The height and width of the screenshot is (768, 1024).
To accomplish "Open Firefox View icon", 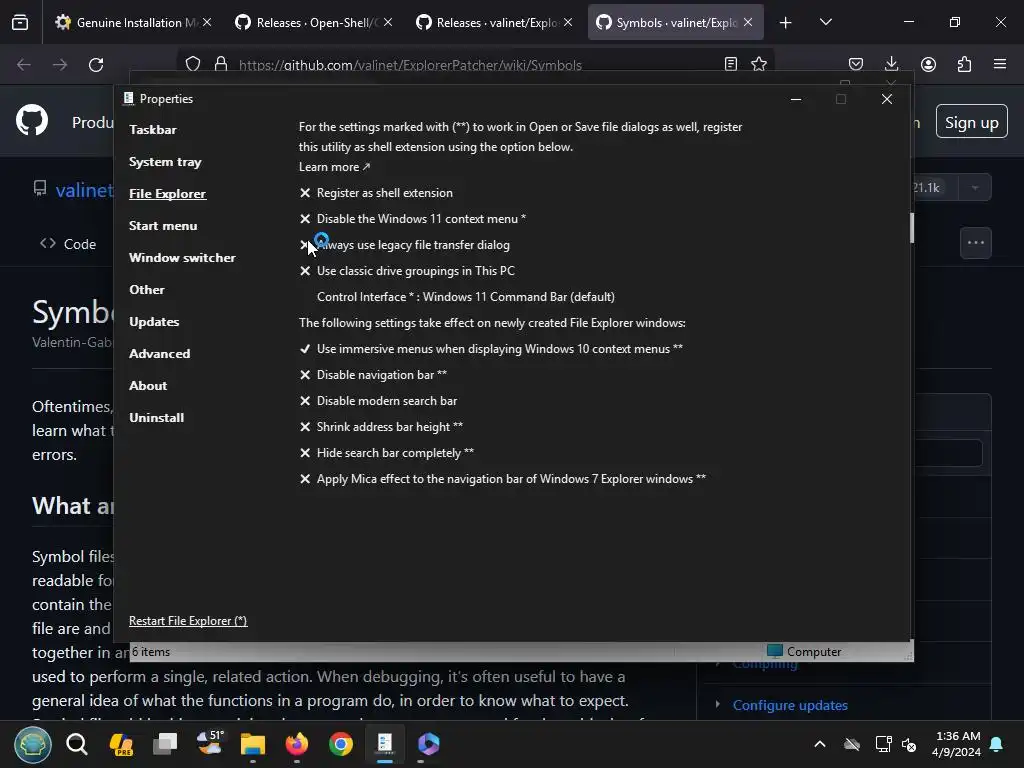I will tap(20, 23).
